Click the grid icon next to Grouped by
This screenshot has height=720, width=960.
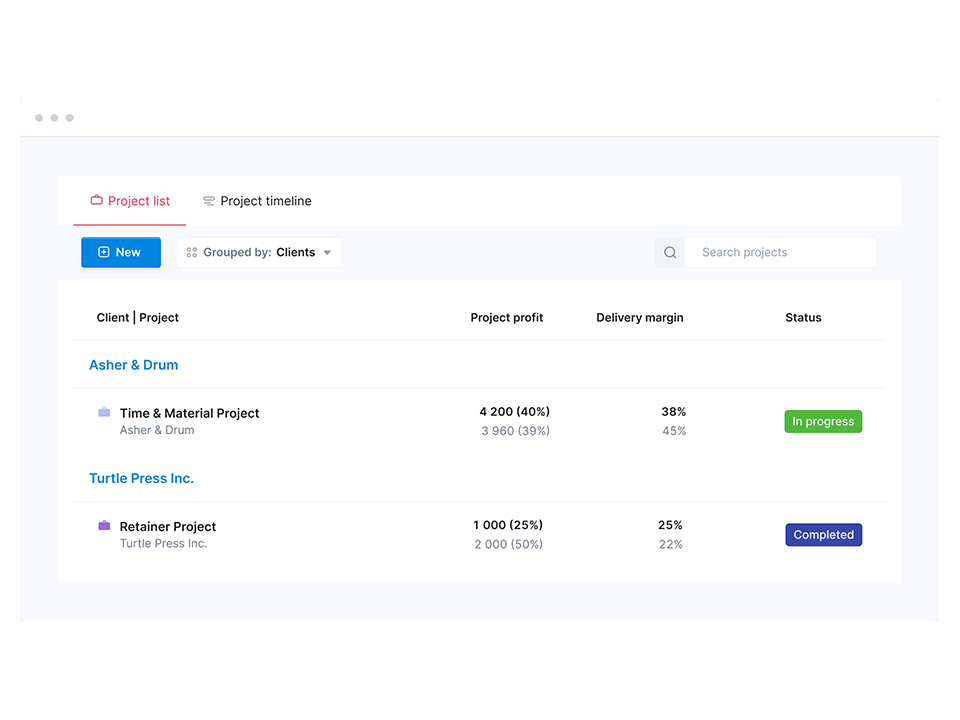click(192, 253)
